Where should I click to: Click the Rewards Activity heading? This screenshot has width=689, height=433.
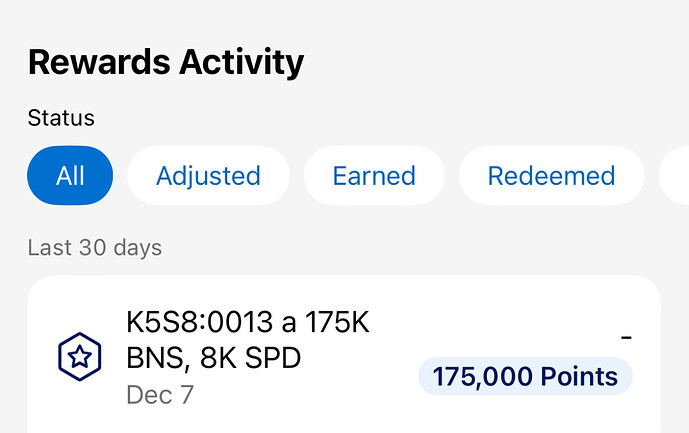click(x=166, y=62)
